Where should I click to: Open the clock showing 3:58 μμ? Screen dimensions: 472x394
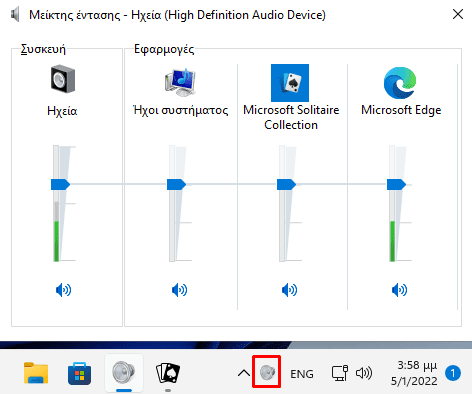(x=414, y=373)
